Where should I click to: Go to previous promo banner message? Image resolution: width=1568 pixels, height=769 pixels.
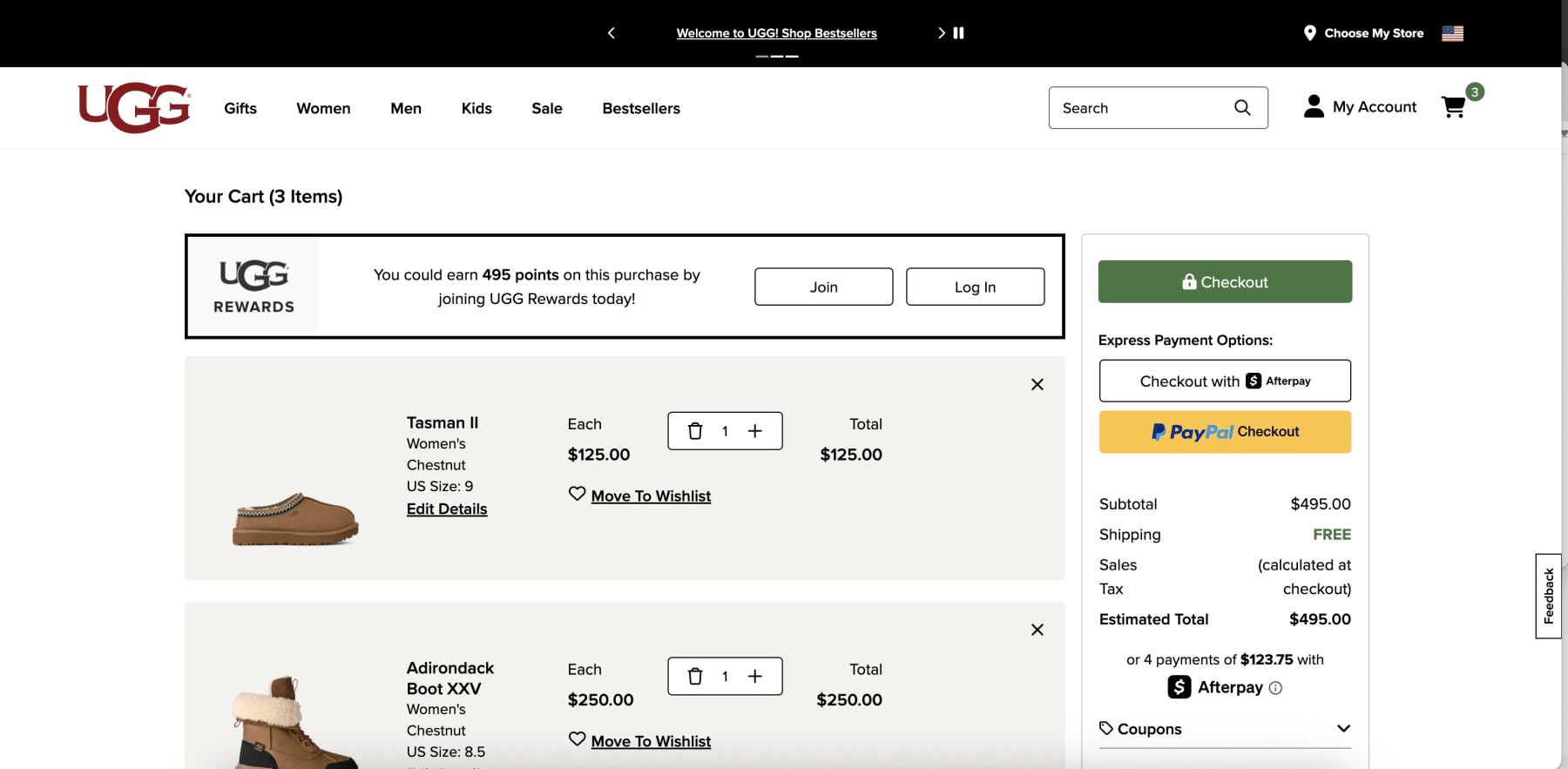pyautogui.click(x=612, y=33)
